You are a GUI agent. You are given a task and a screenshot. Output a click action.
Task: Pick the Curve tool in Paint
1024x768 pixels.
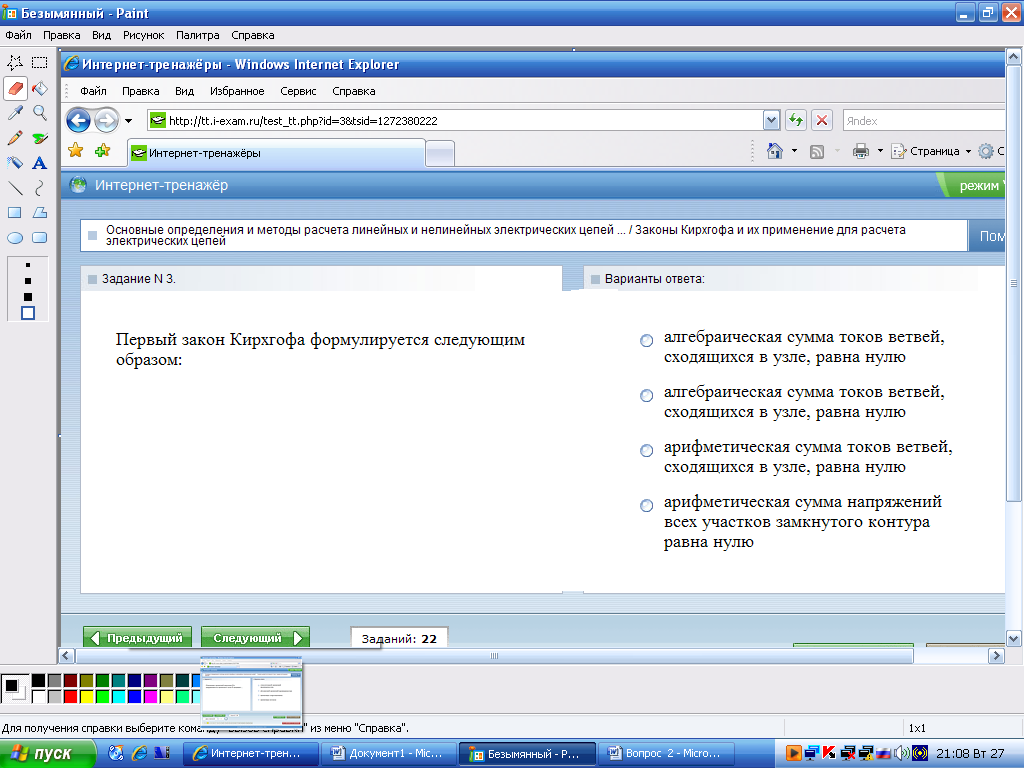(x=40, y=188)
